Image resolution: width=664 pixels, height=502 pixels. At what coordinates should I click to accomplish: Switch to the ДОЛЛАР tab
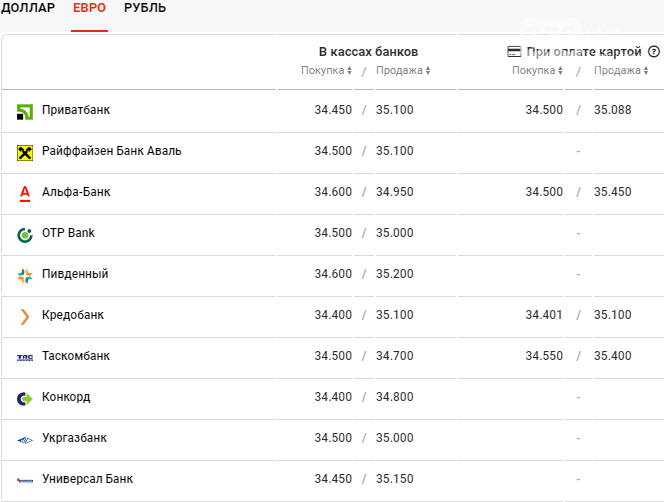pos(28,8)
